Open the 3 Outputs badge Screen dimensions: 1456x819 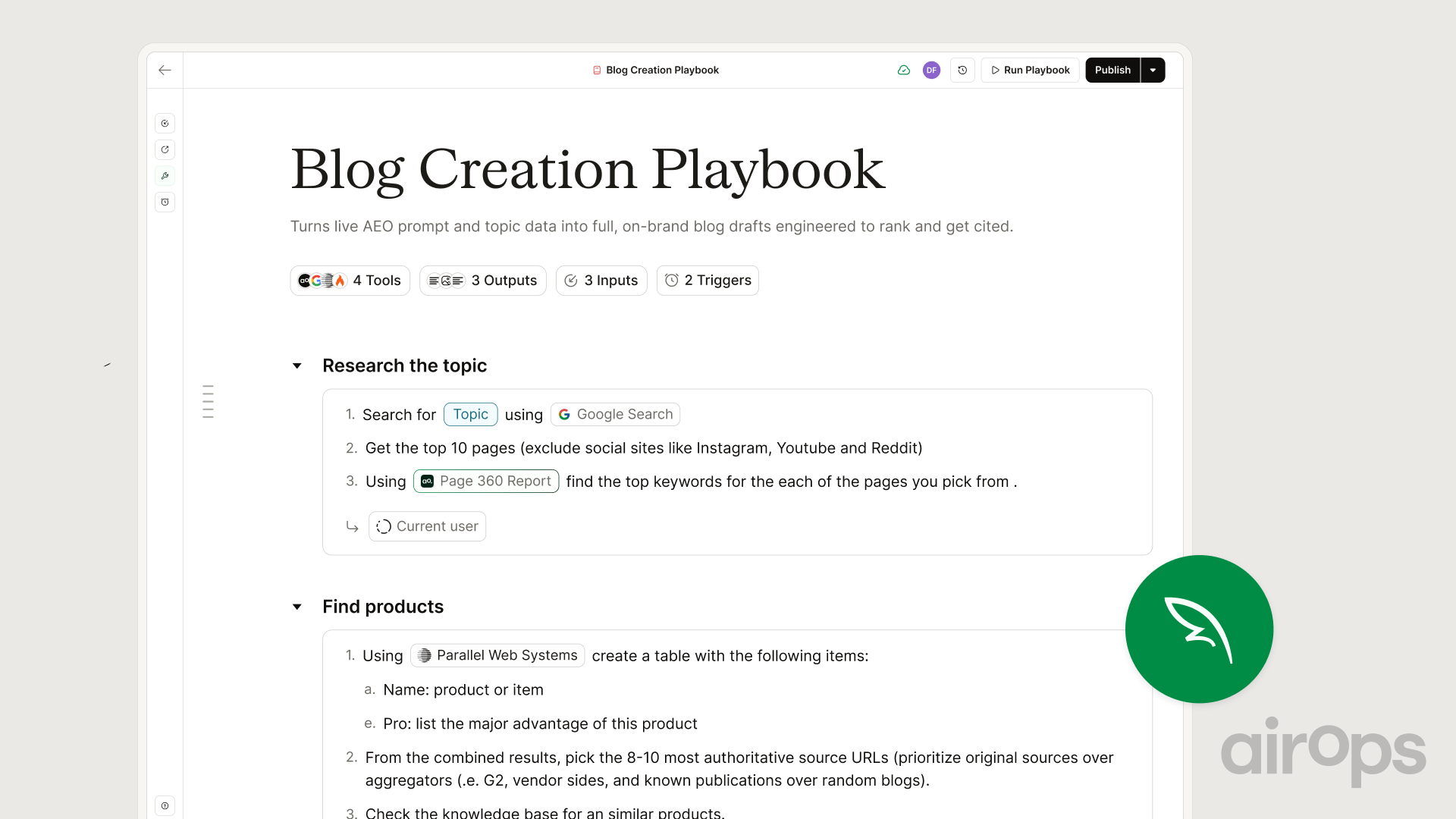click(x=482, y=281)
